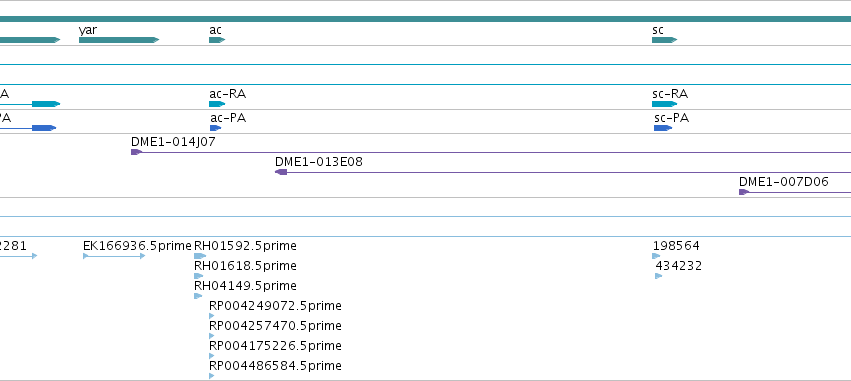The height and width of the screenshot is (381, 851).
Task: Click the RP004249072.5prime feature label
Action: (x=275, y=306)
